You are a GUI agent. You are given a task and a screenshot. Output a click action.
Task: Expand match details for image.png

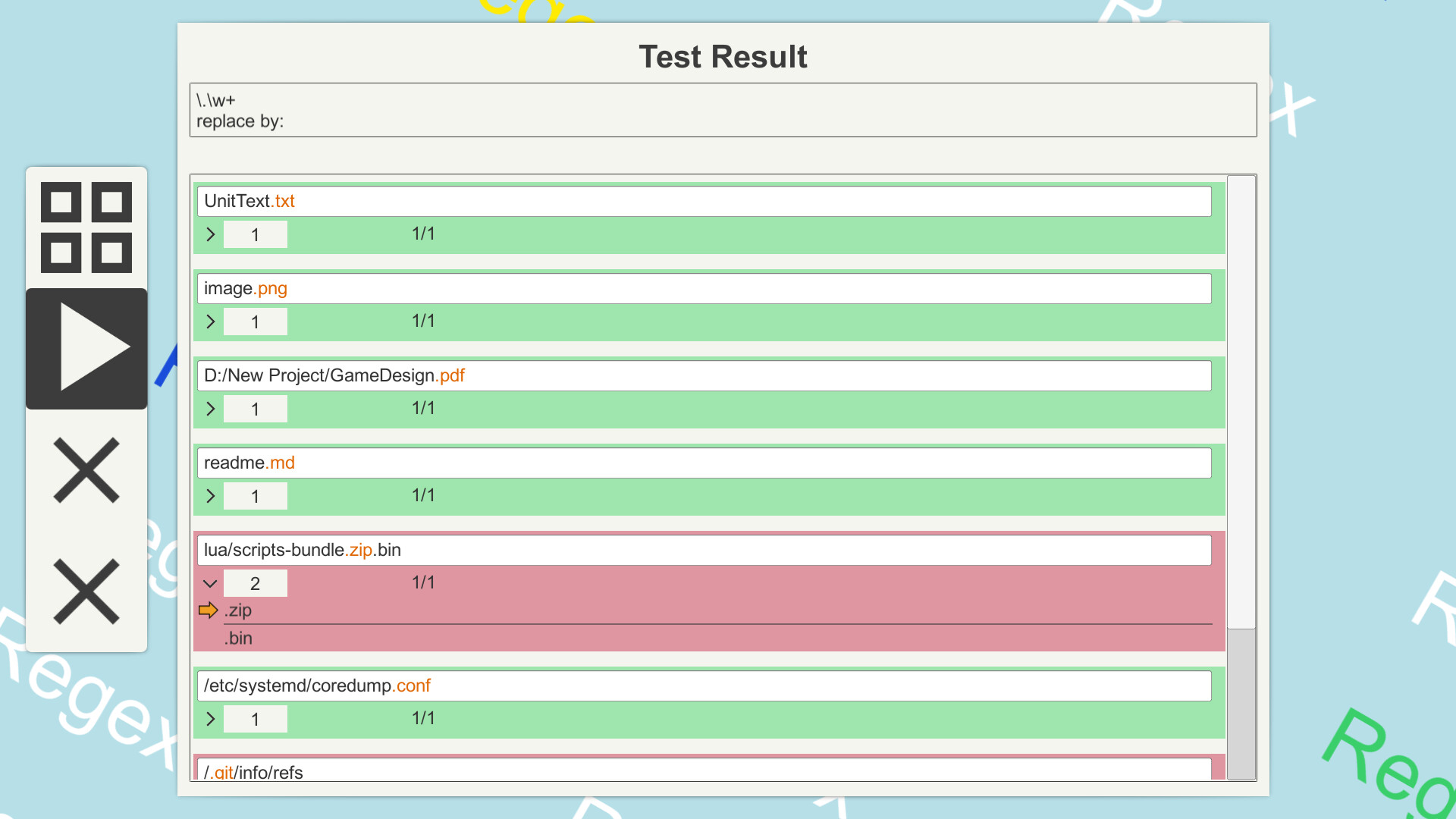pyautogui.click(x=210, y=321)
